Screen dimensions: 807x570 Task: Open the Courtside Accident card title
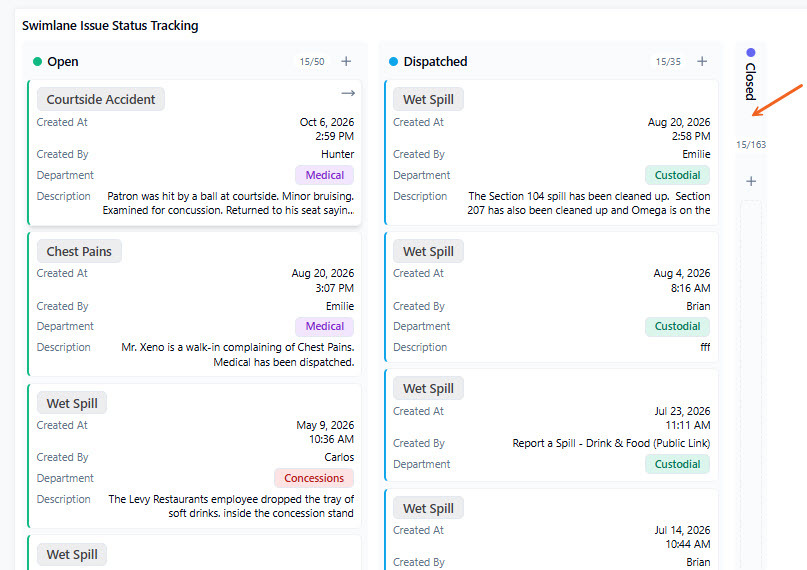coord(101,99)
